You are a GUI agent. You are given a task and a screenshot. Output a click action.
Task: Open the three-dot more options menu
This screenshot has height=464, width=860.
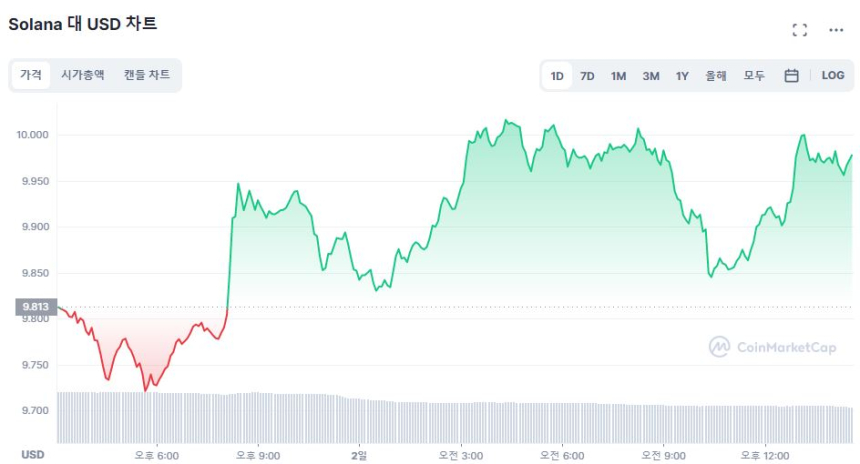coord(836,30)
